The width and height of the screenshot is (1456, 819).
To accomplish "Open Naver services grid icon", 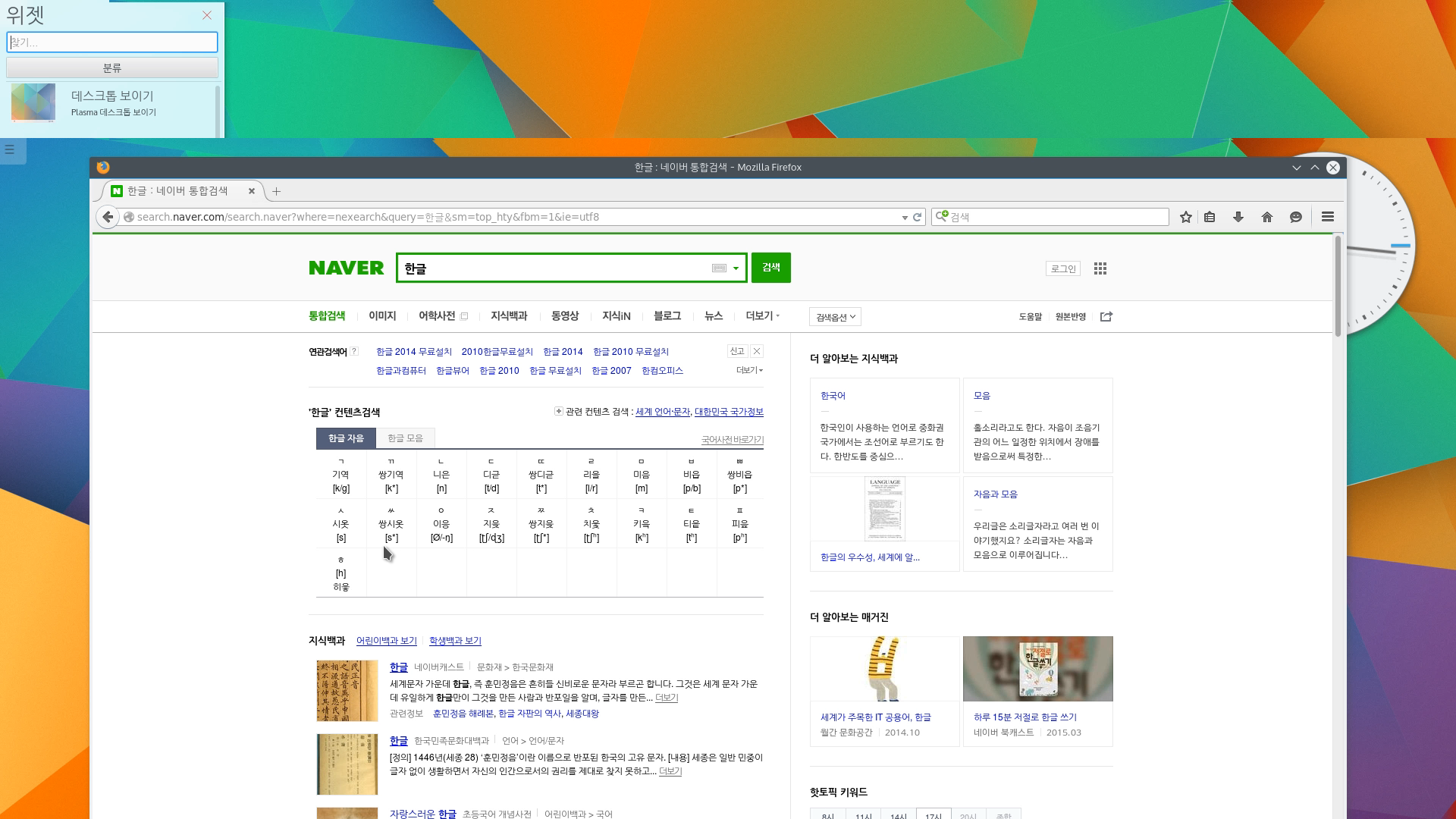I will [x=1100, y=268].
